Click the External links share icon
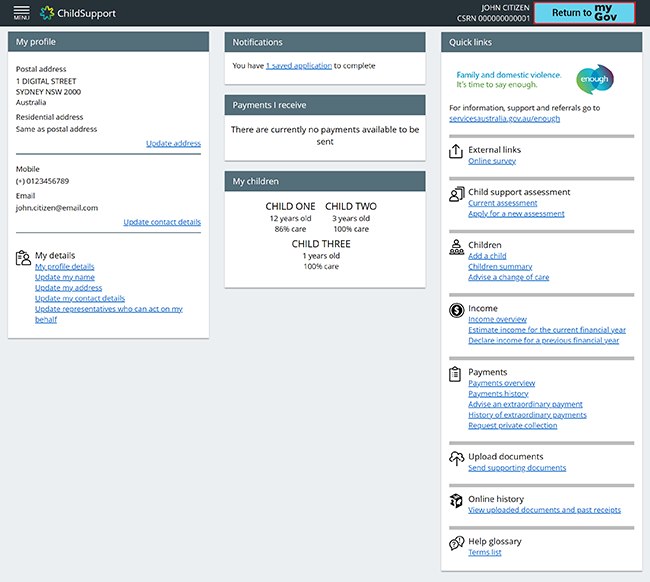Screen dimensions: 650x582 pyautogui.click(x=456, y=151)
